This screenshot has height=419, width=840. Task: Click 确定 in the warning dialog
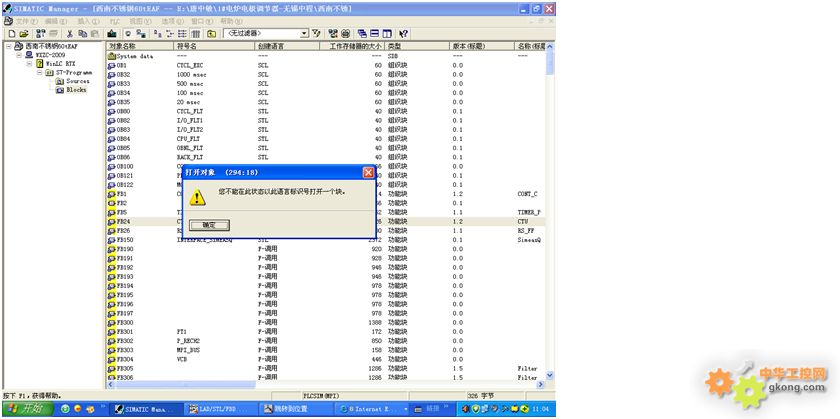click(x=209, y=225)
